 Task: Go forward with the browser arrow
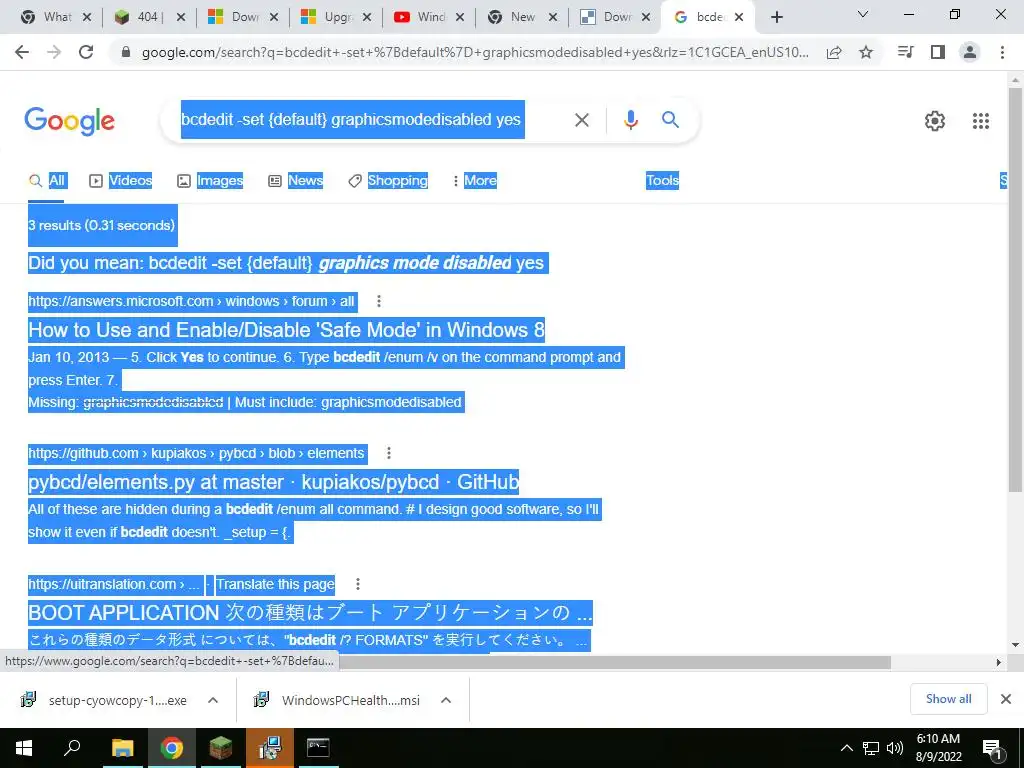(54, 52)
